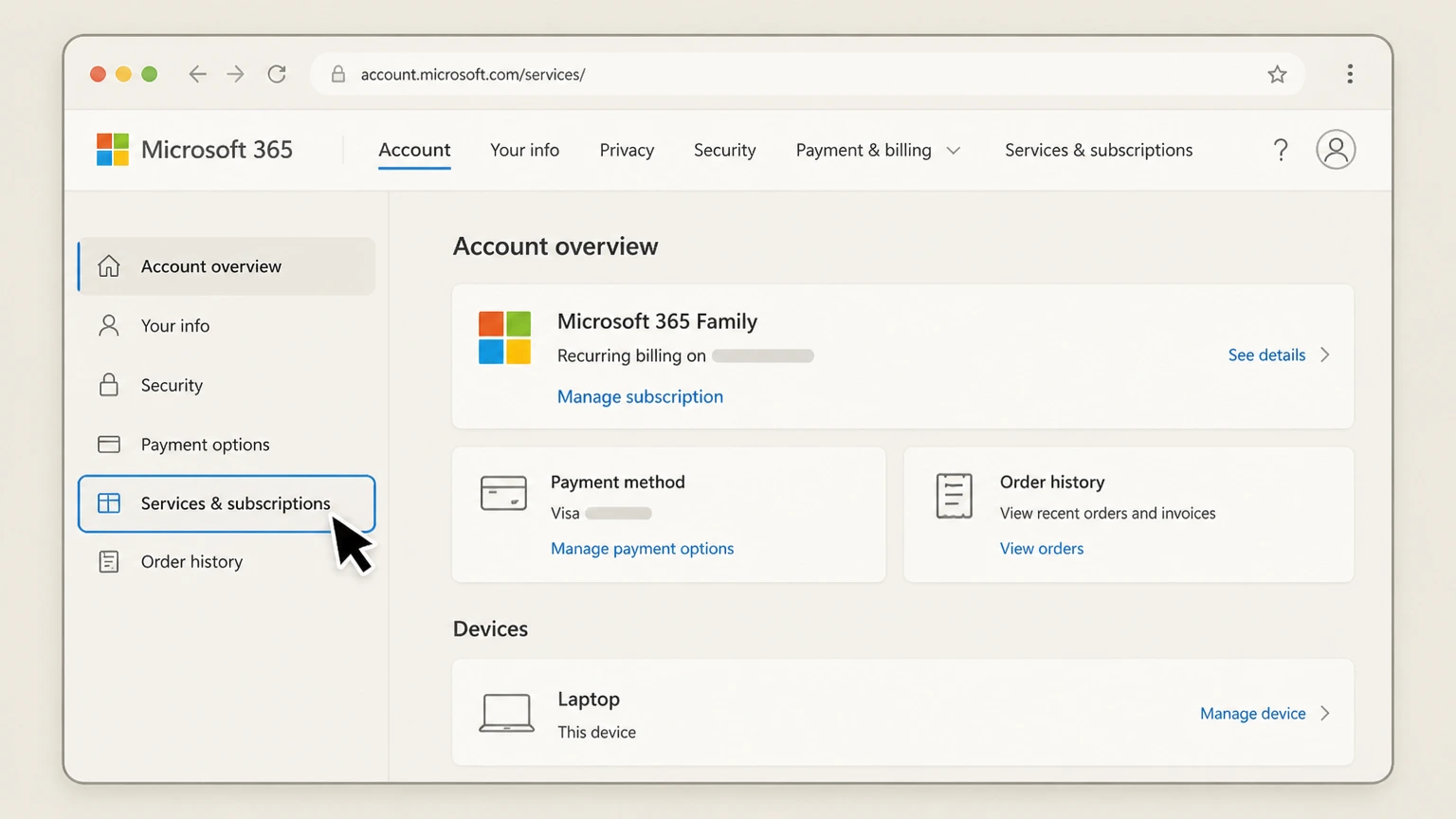Viewport: 1456px width, 819px height.
Task: Click the browser back arrow
Action: (x=197, y=74)
